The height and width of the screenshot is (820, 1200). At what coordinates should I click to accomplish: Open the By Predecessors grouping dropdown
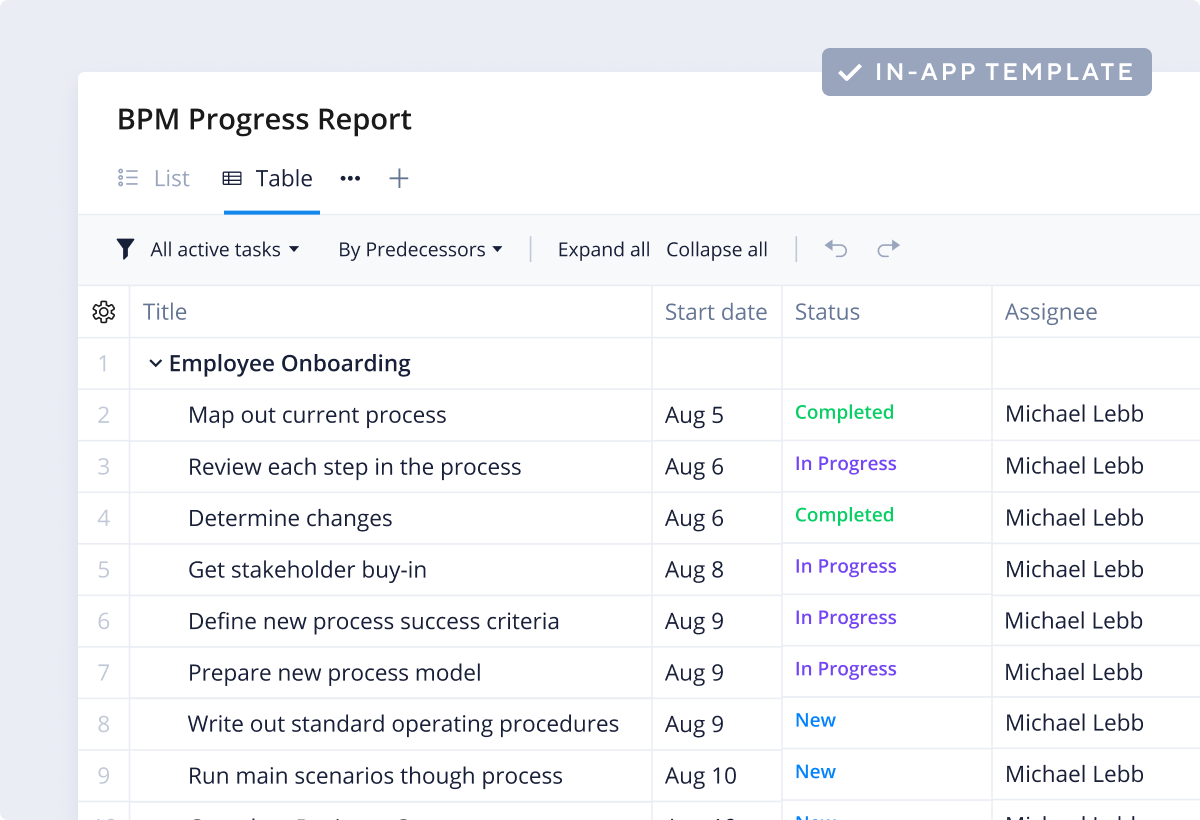pos(420,250)
